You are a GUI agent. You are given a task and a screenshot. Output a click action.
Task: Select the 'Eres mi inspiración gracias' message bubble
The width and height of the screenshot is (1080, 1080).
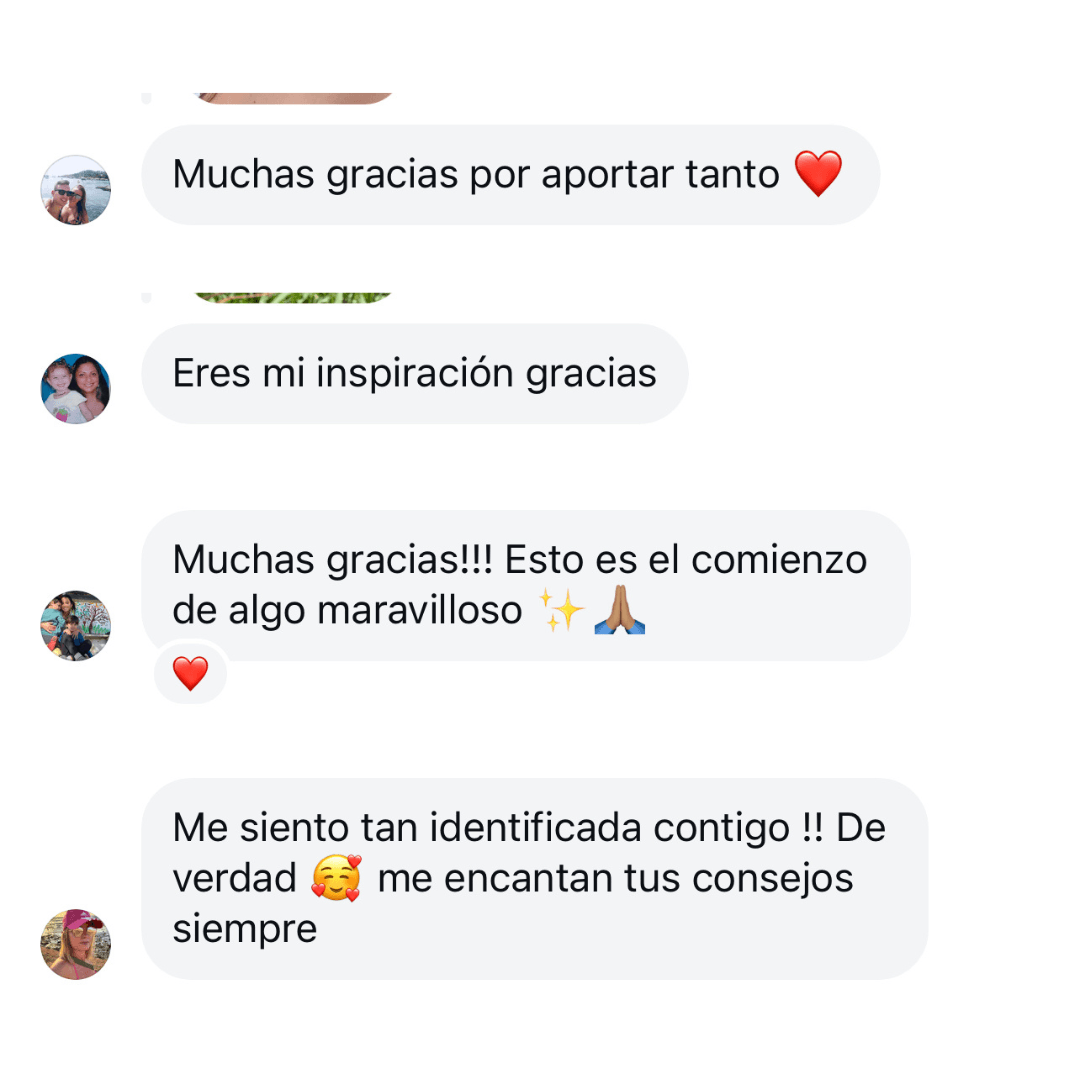[415, 374]
